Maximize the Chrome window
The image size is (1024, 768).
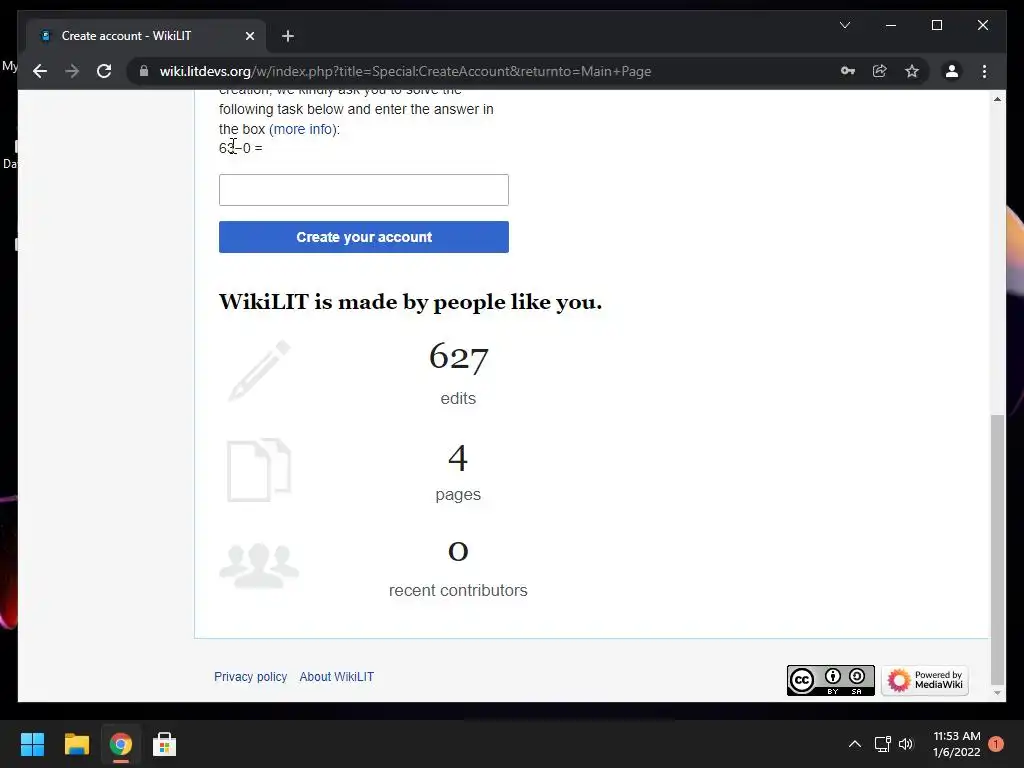936,25
